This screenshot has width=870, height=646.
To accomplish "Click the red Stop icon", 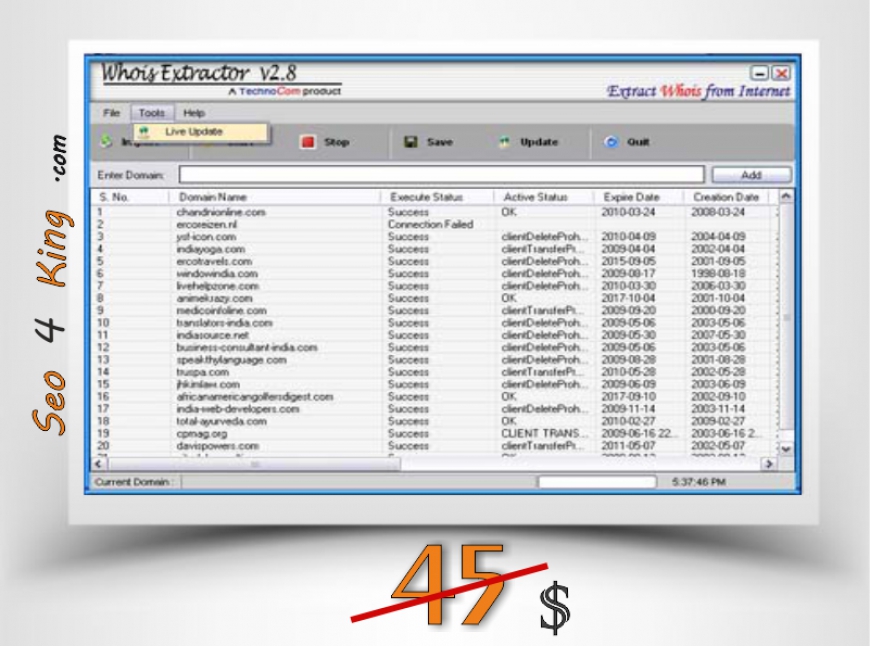I will pos(307,142).
